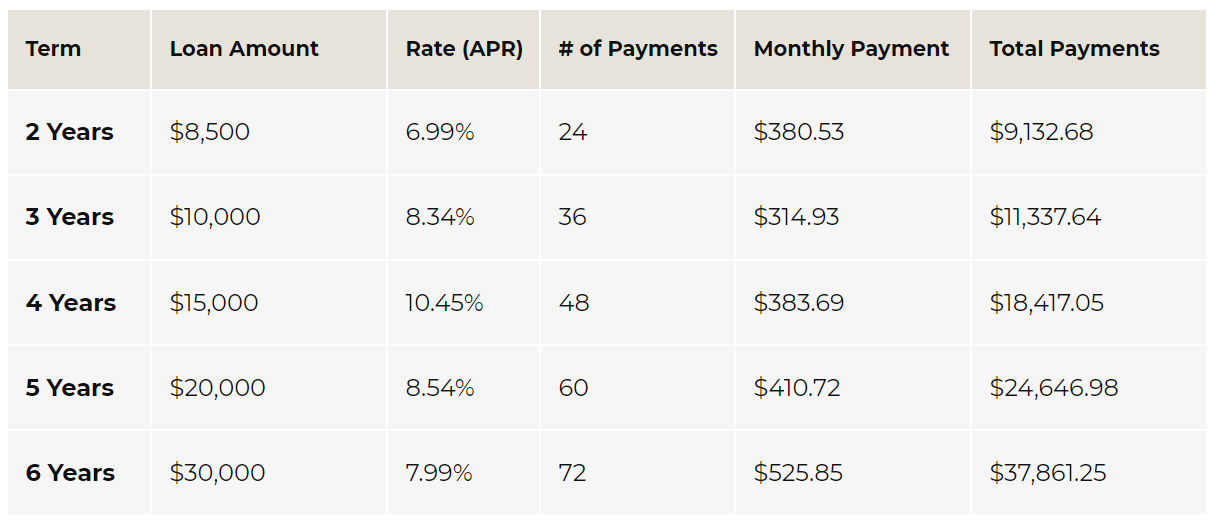Click the Term column header
Viewport: 1215px width, 521px height.
tap(54, 49)
